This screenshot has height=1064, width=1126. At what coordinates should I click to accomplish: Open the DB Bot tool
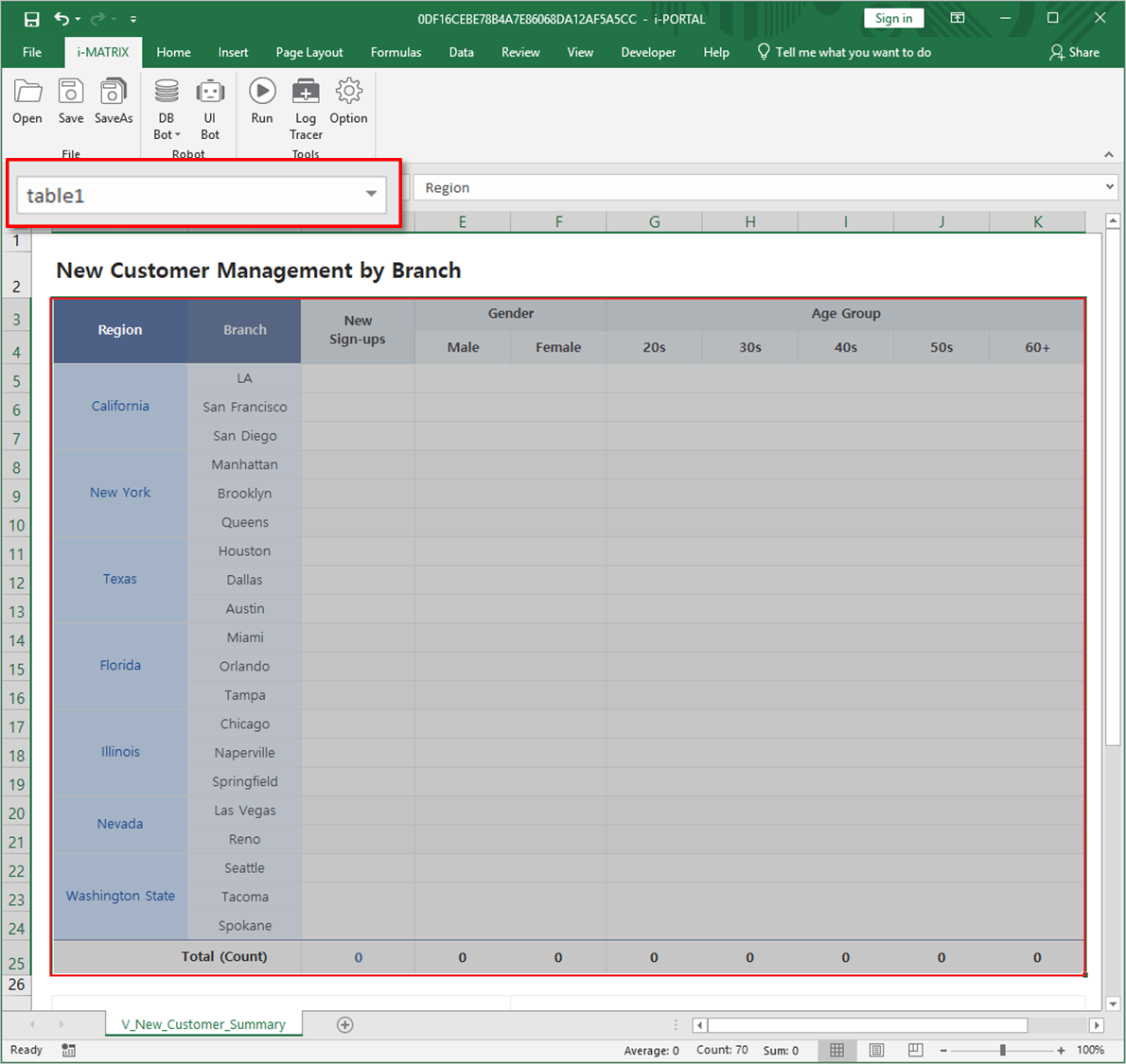point(167,92)
